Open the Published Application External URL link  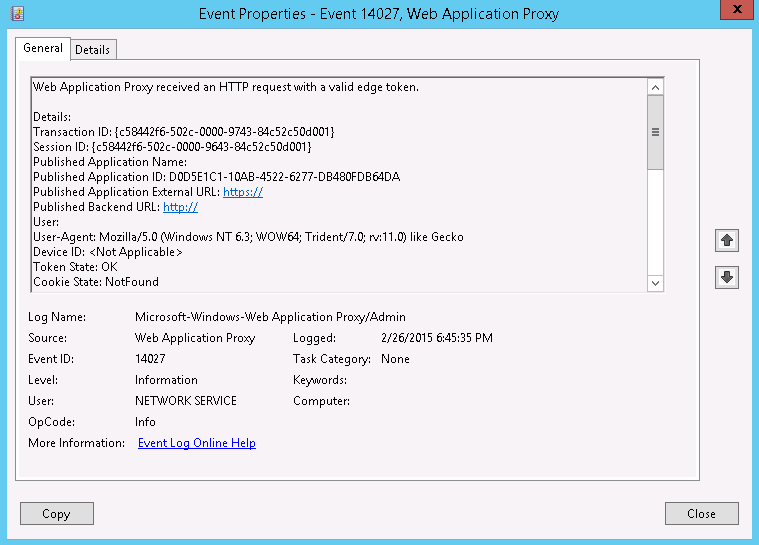(242, 192)
